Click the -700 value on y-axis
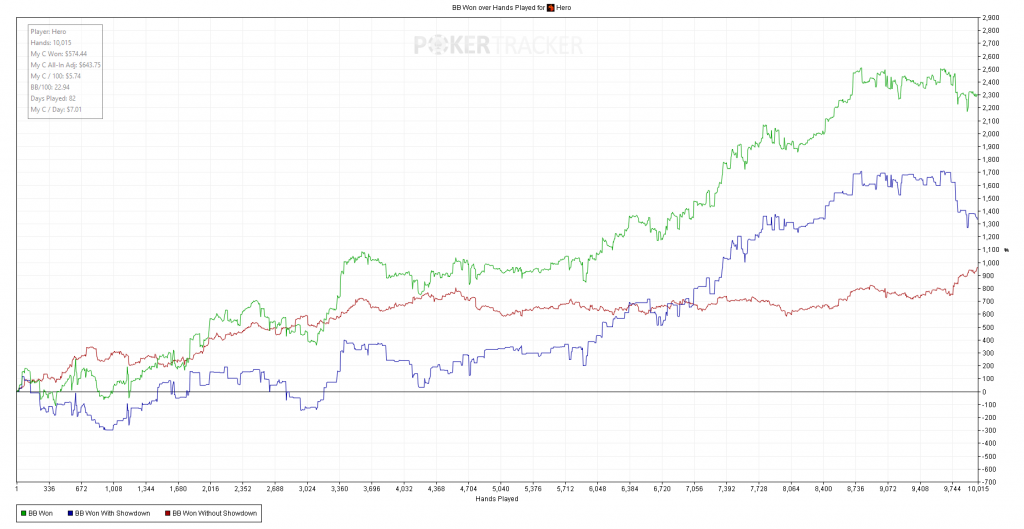 (x=989, y=482)
